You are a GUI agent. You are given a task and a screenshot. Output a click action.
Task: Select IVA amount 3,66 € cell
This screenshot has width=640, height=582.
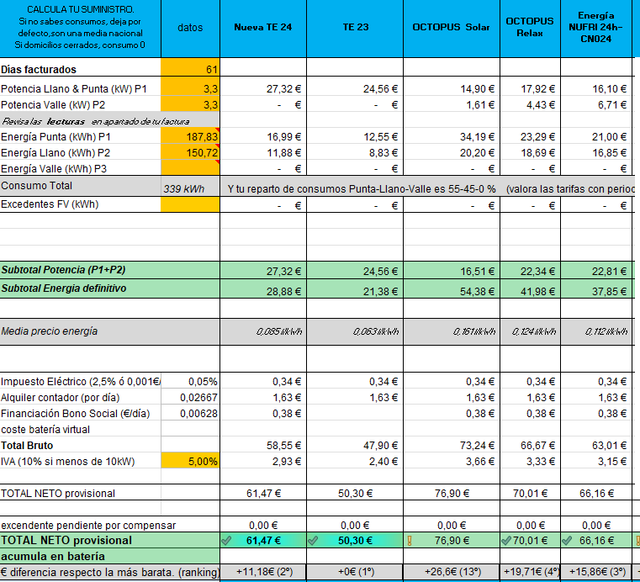tap(451, 461)
